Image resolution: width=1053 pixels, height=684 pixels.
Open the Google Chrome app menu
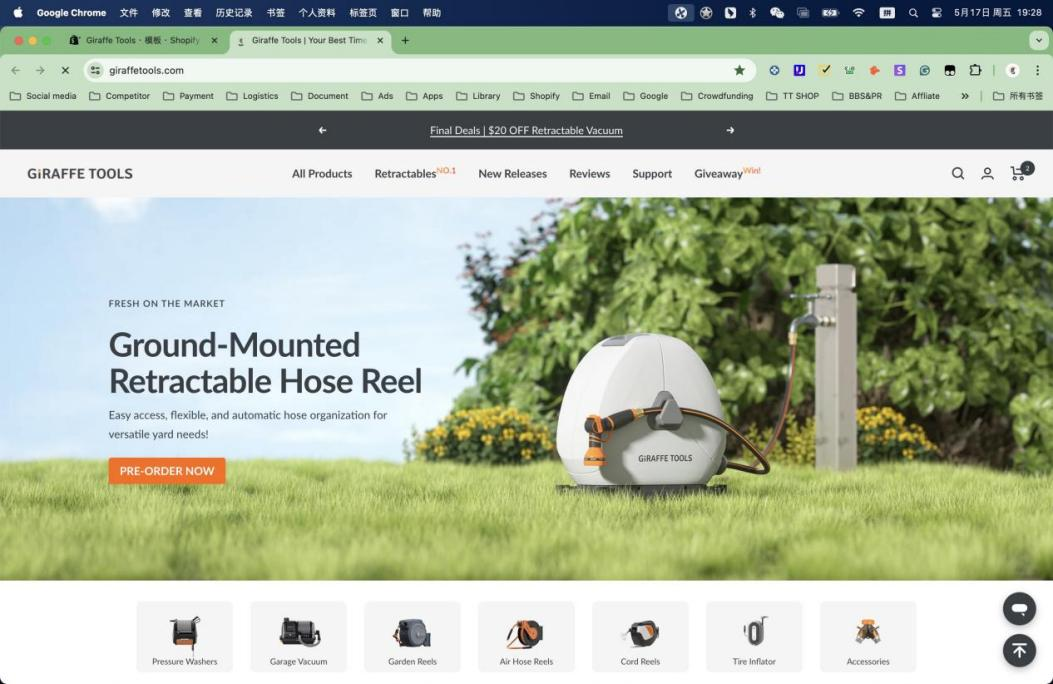coord(71,13)
